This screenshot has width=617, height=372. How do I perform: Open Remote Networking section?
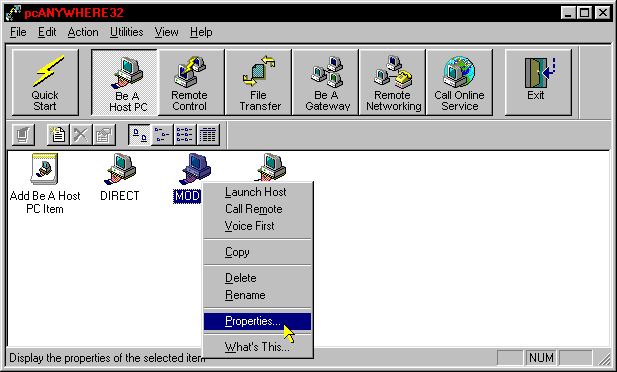[x=392, y=82]
